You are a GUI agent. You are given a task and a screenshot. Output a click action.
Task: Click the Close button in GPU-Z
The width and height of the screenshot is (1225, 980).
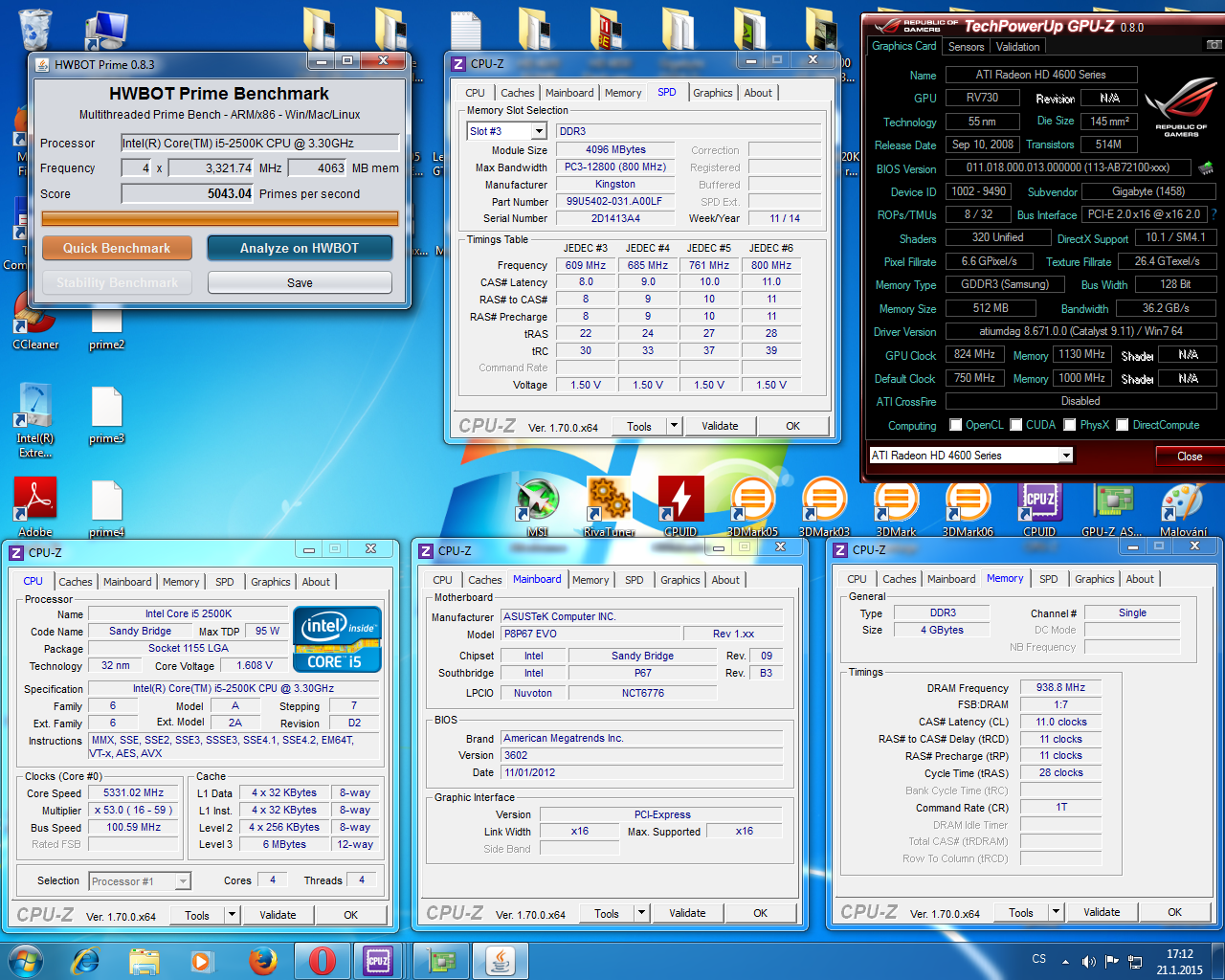(1190, 456)
